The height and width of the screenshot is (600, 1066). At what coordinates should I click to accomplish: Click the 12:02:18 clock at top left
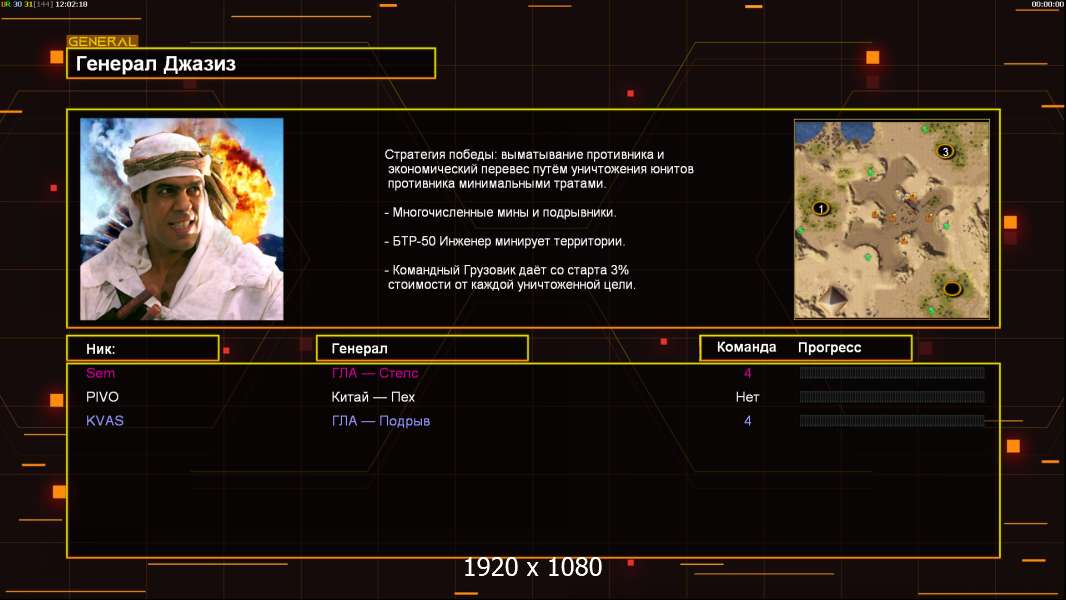71,4
